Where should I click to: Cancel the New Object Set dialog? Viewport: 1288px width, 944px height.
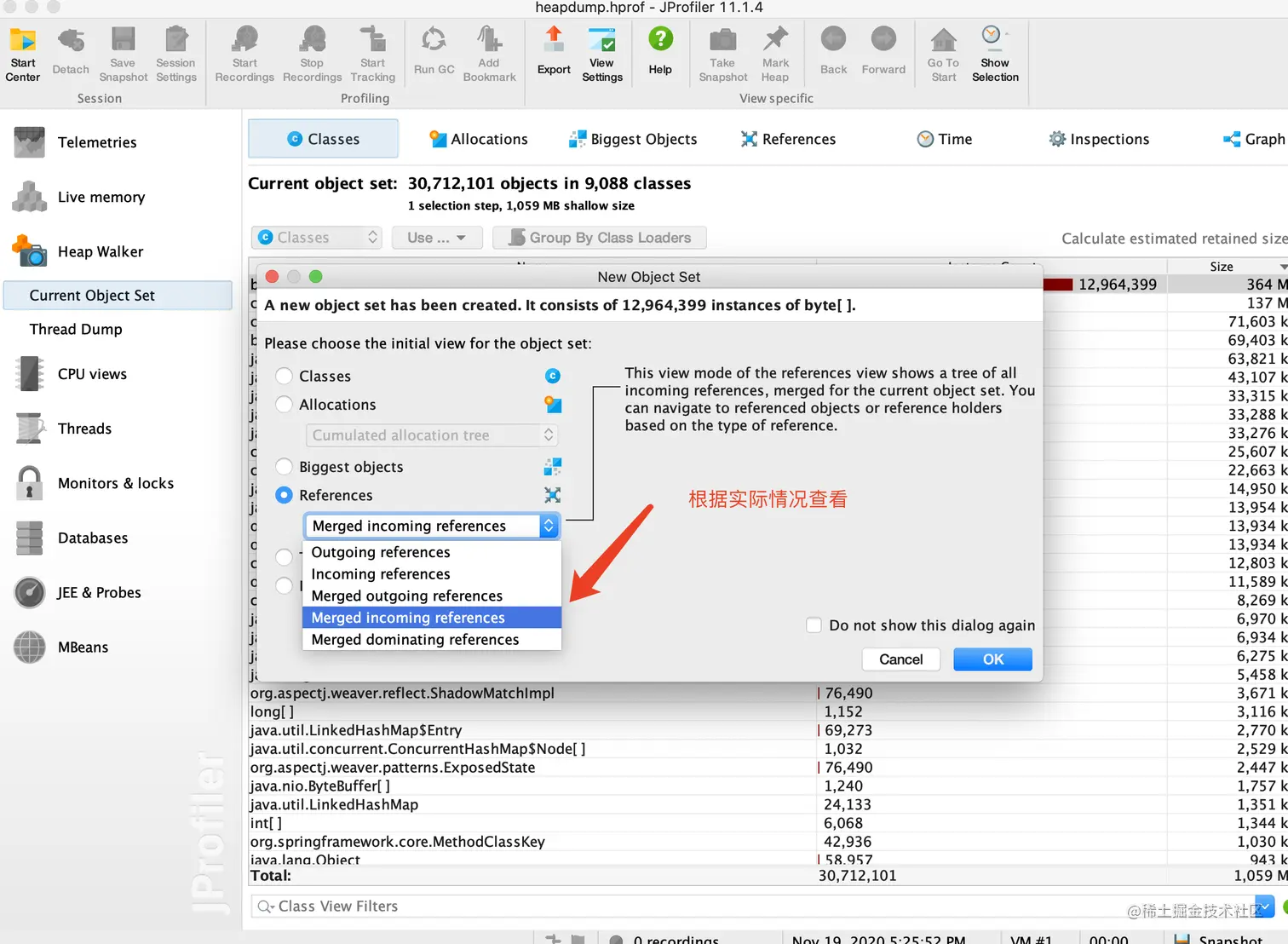coord(900,659)
